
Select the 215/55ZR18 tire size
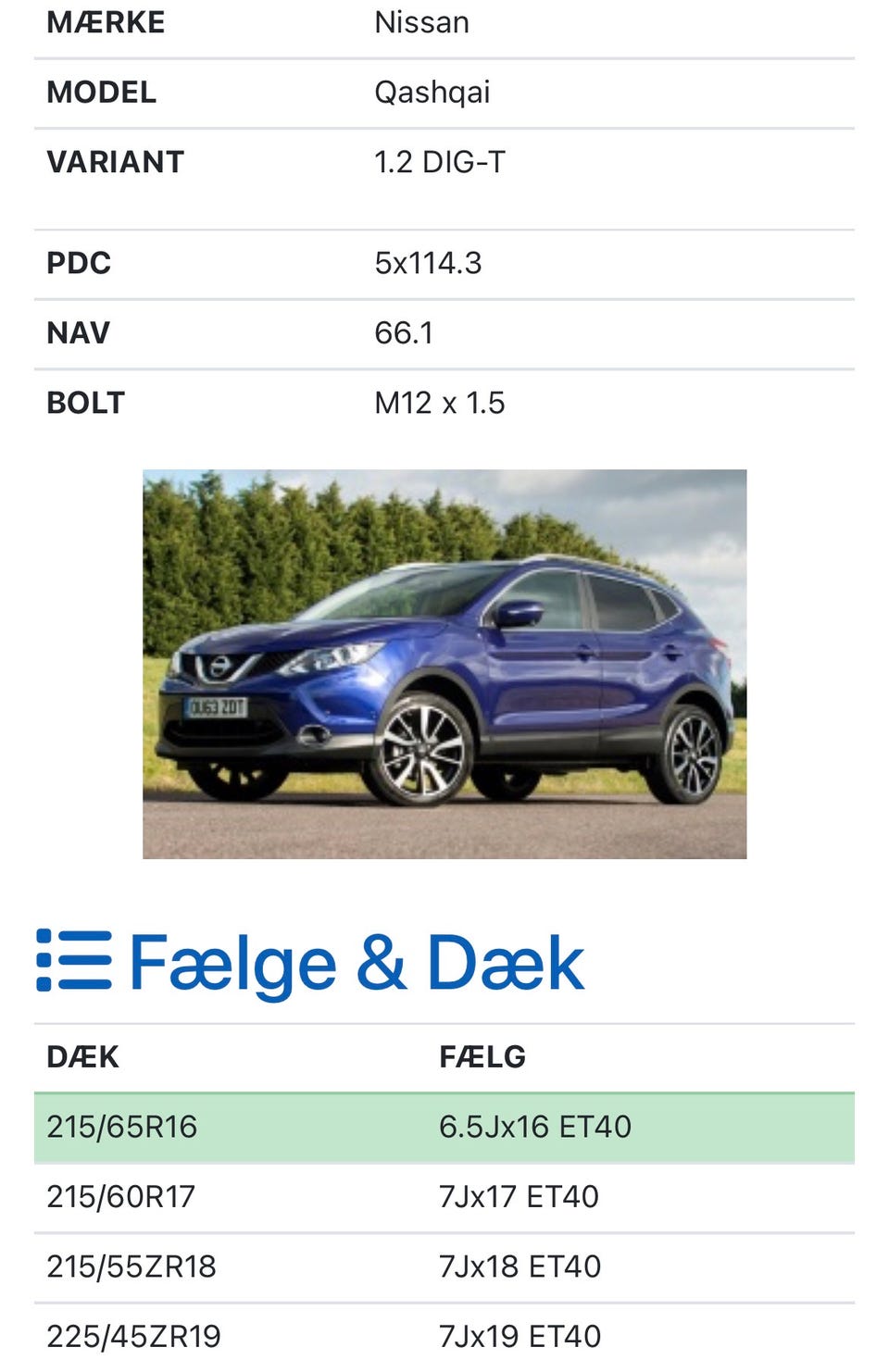131,1266
